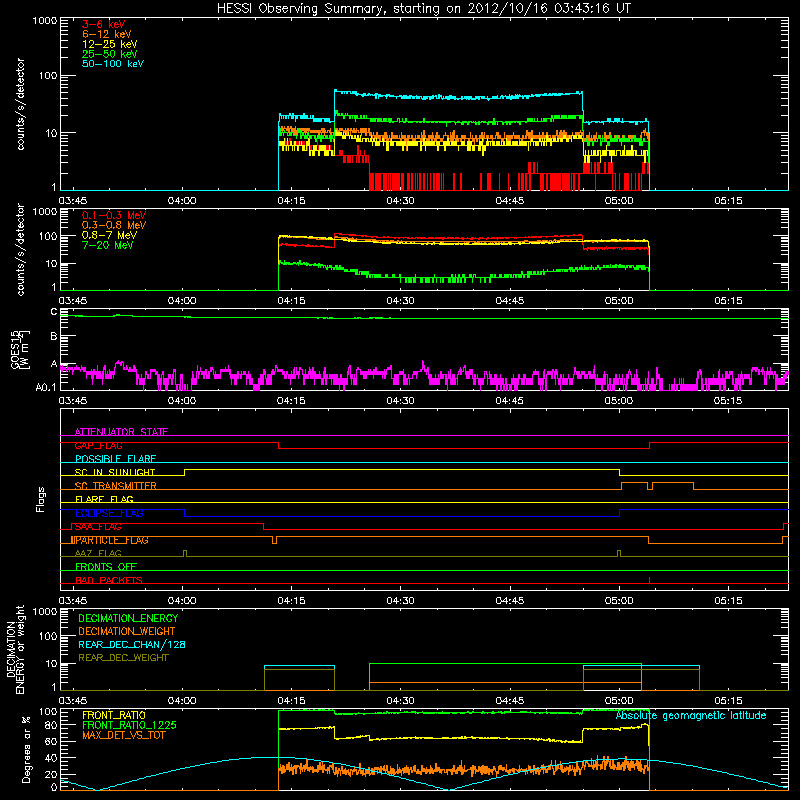
Task: Click the Absolute geomagnetic latitude label
Action: (691, 715)
